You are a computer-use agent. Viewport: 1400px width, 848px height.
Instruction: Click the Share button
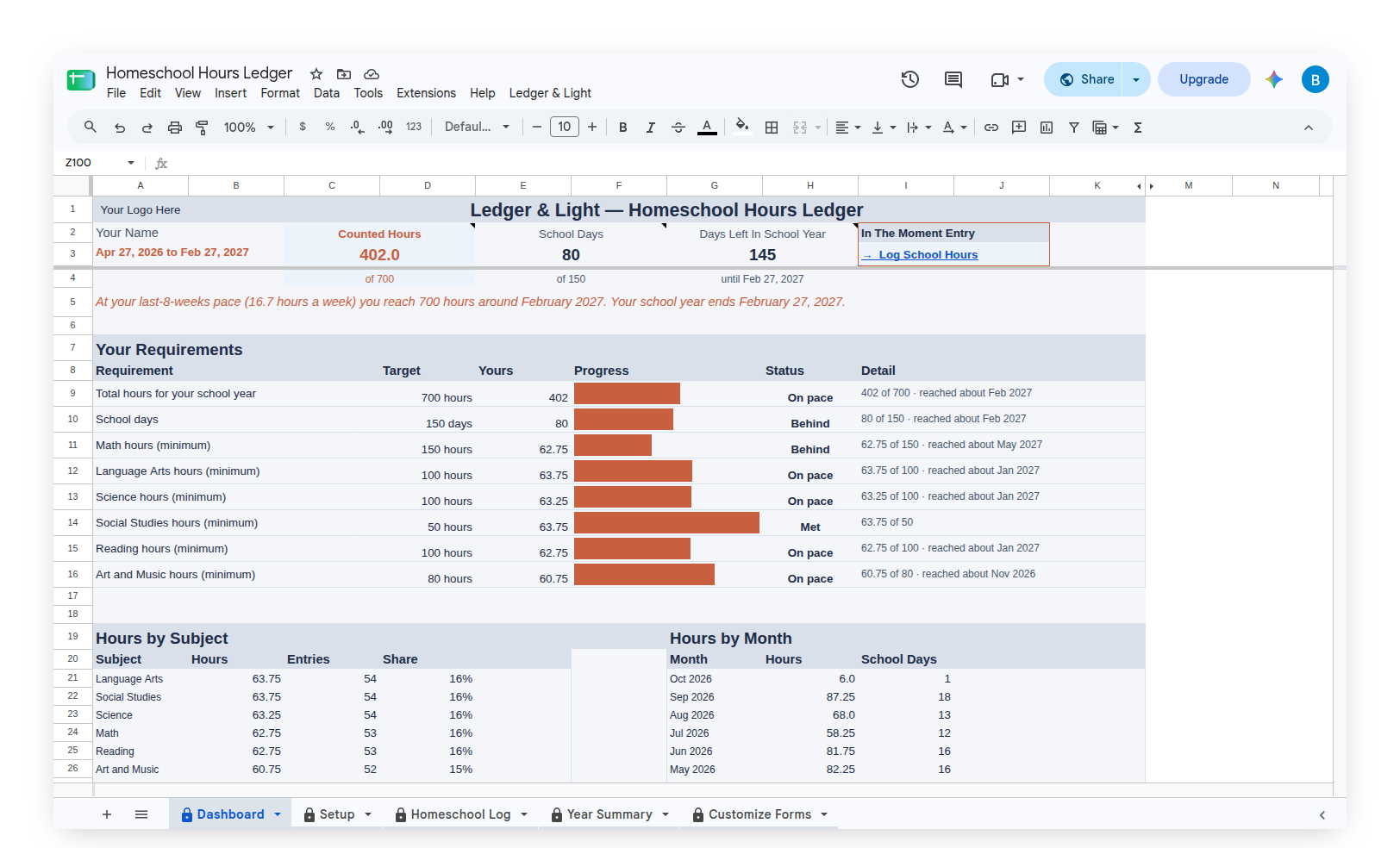click(x=1084, y=79)
